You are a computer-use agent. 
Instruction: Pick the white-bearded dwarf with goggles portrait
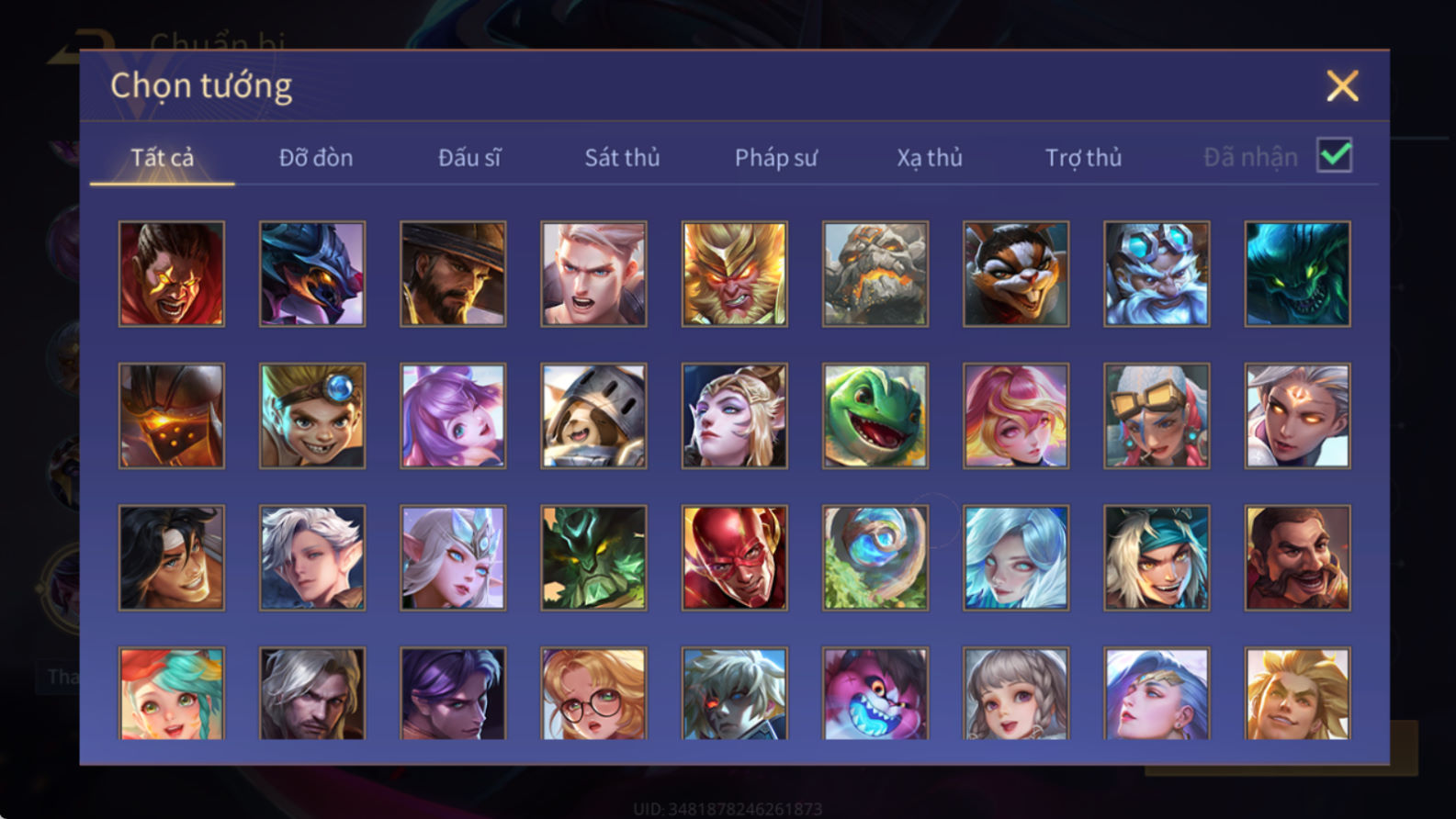tap(1157, 274)
